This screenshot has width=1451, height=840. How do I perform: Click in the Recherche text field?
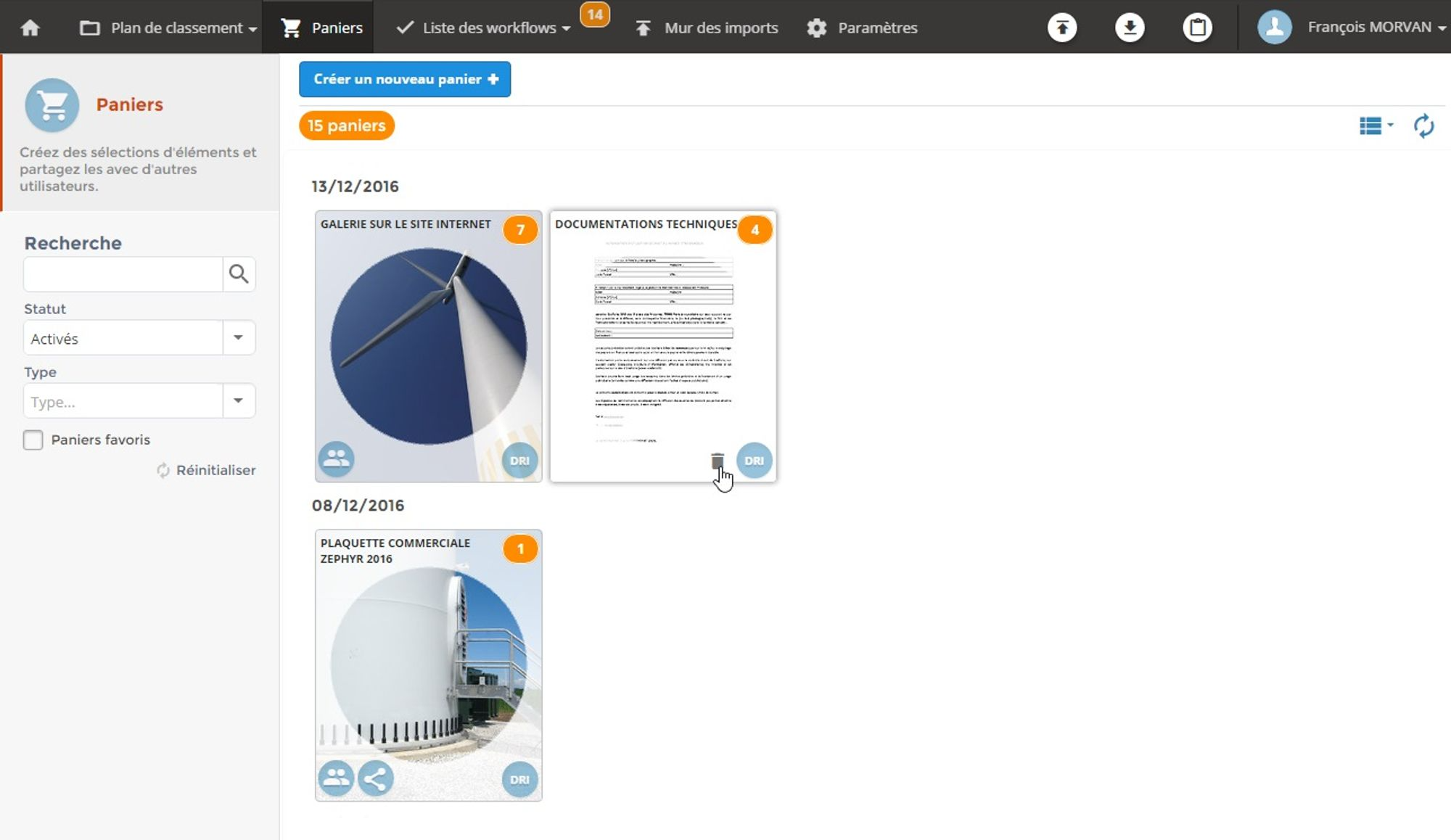pyautogui.click(x=123, y=274)
